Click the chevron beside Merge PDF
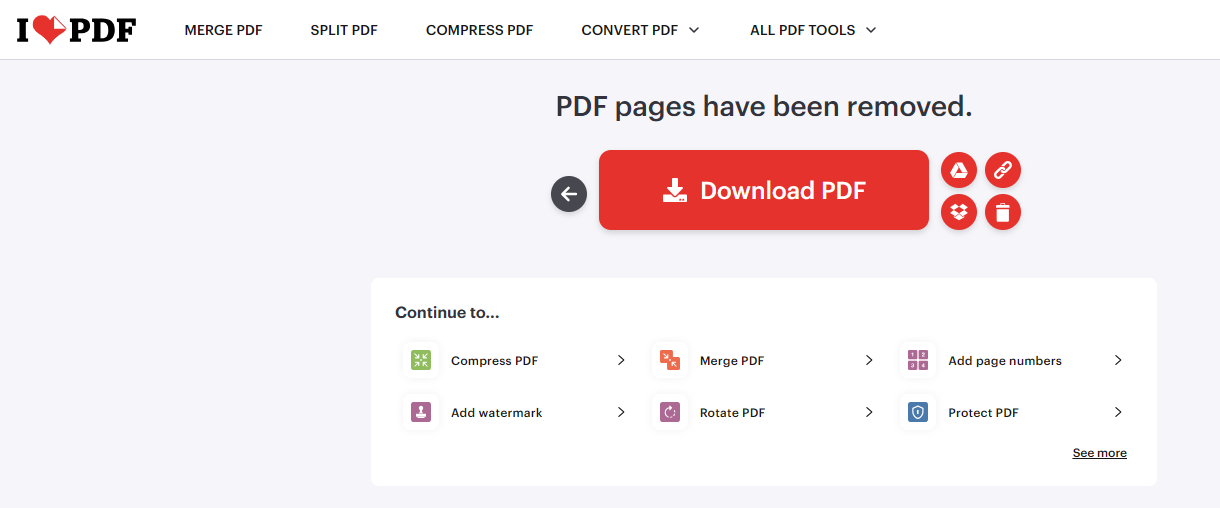 coord(869,360)
